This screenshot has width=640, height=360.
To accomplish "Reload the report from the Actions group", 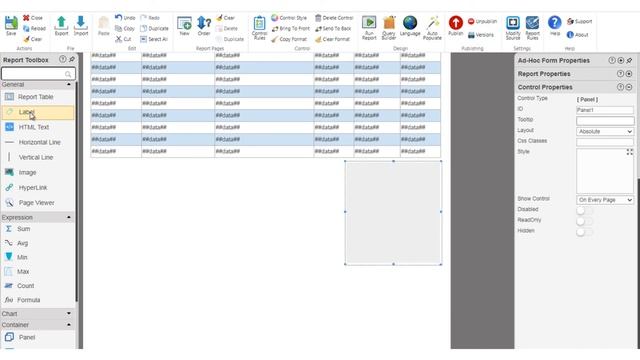I will click(34, 29).
